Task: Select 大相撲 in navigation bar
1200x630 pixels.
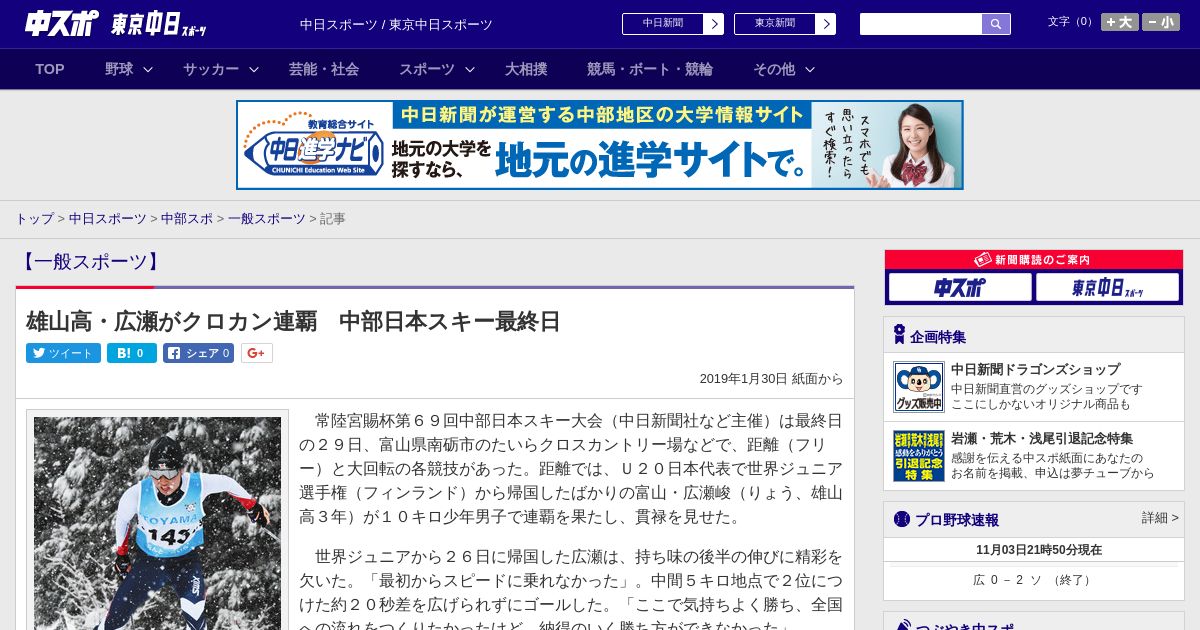Action: [526, 69]
